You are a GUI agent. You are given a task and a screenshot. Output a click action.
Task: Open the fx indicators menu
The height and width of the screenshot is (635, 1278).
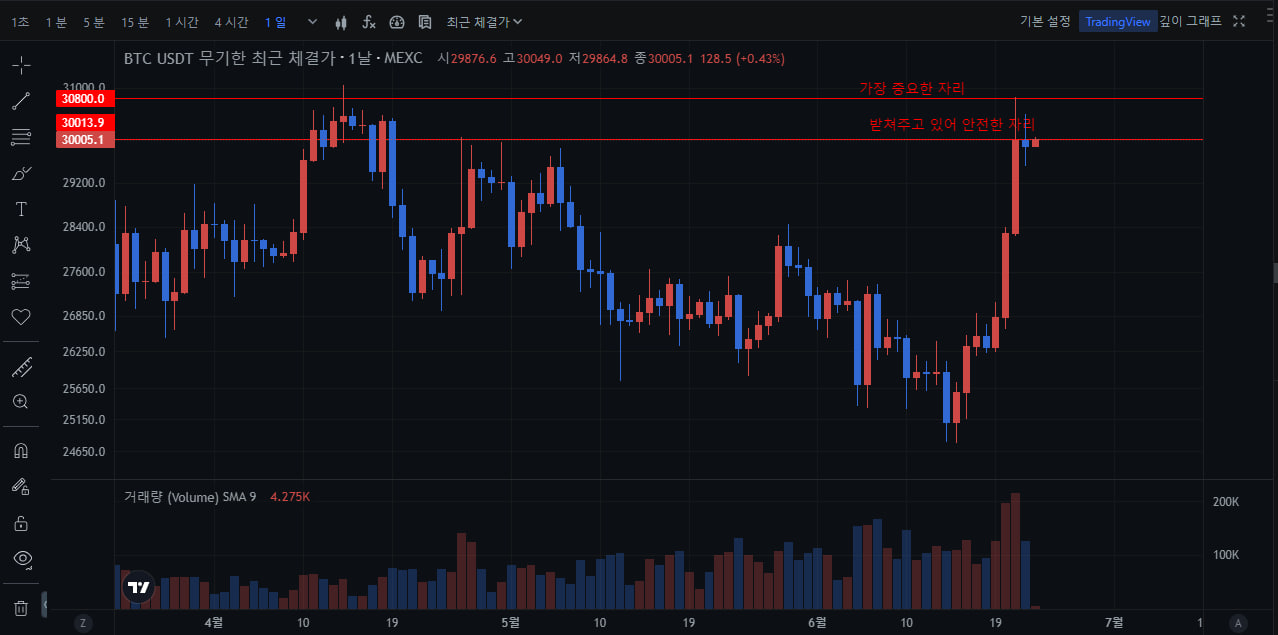[369, 22]
